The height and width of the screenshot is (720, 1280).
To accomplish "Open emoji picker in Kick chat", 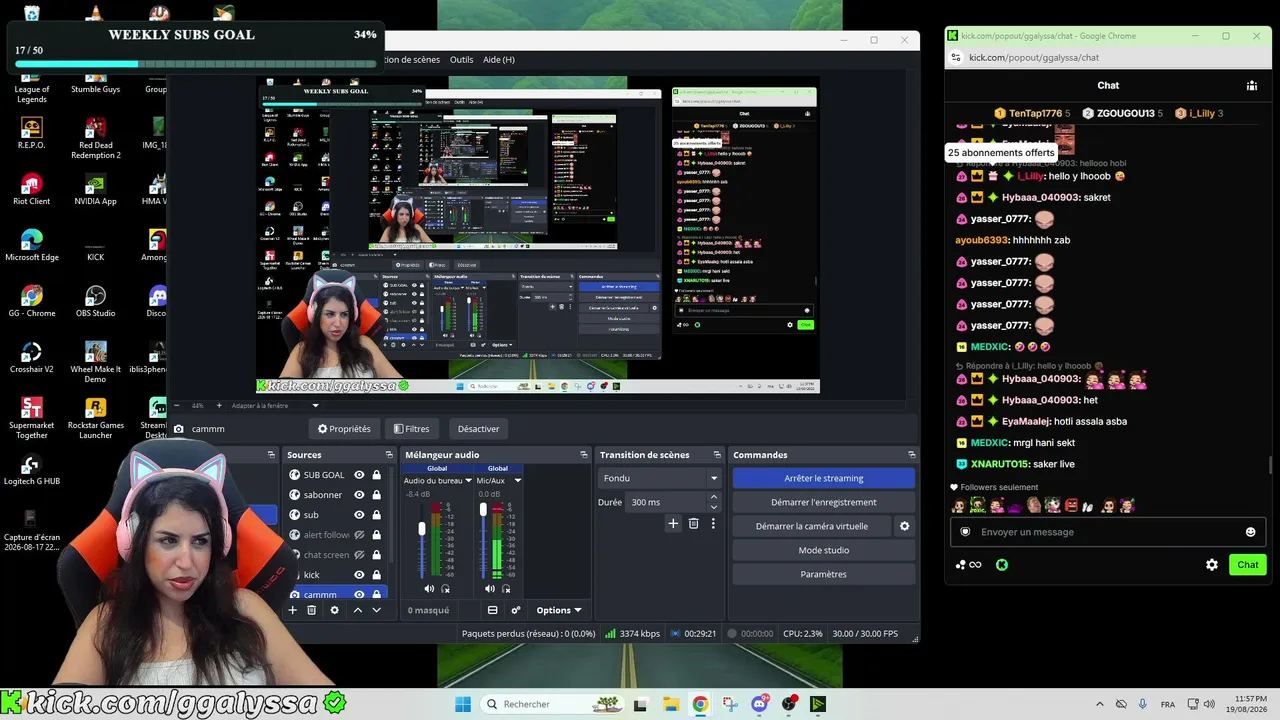I will 1250,532.
